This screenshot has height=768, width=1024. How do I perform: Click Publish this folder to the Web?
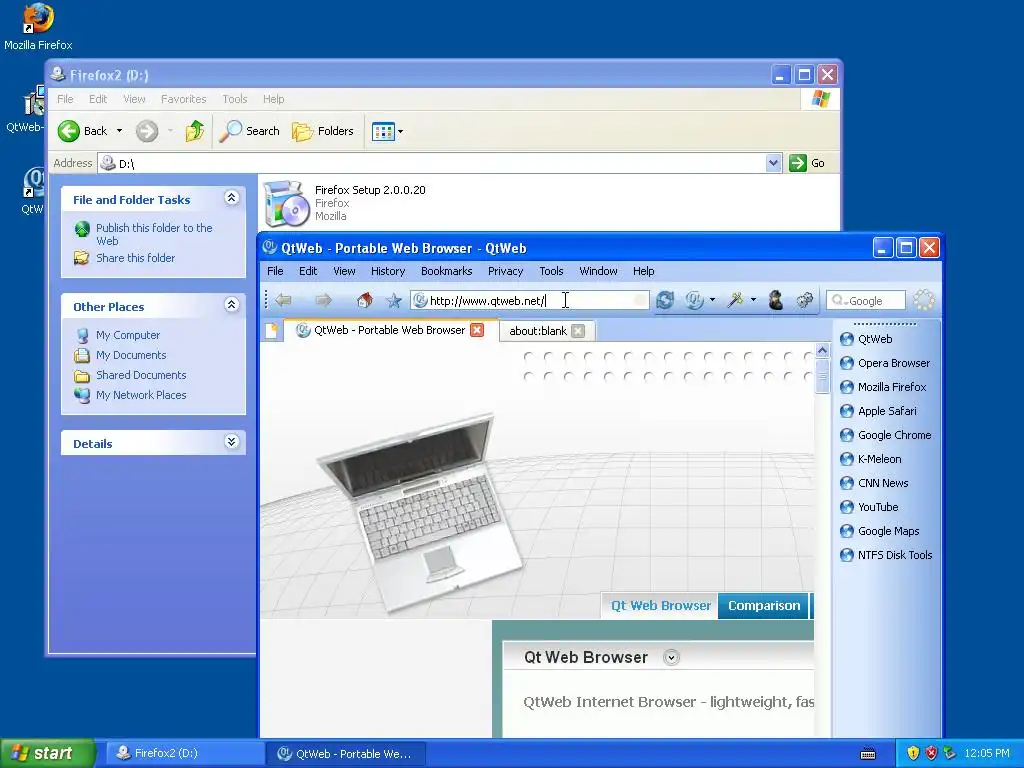[154, 234]
